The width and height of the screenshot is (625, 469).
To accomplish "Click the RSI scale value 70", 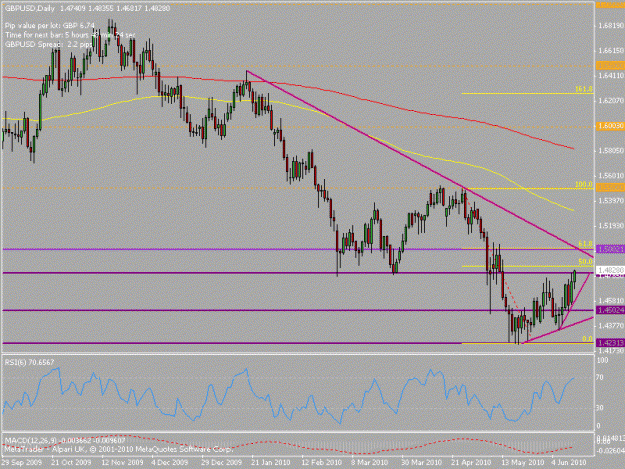I will (601, 377).
